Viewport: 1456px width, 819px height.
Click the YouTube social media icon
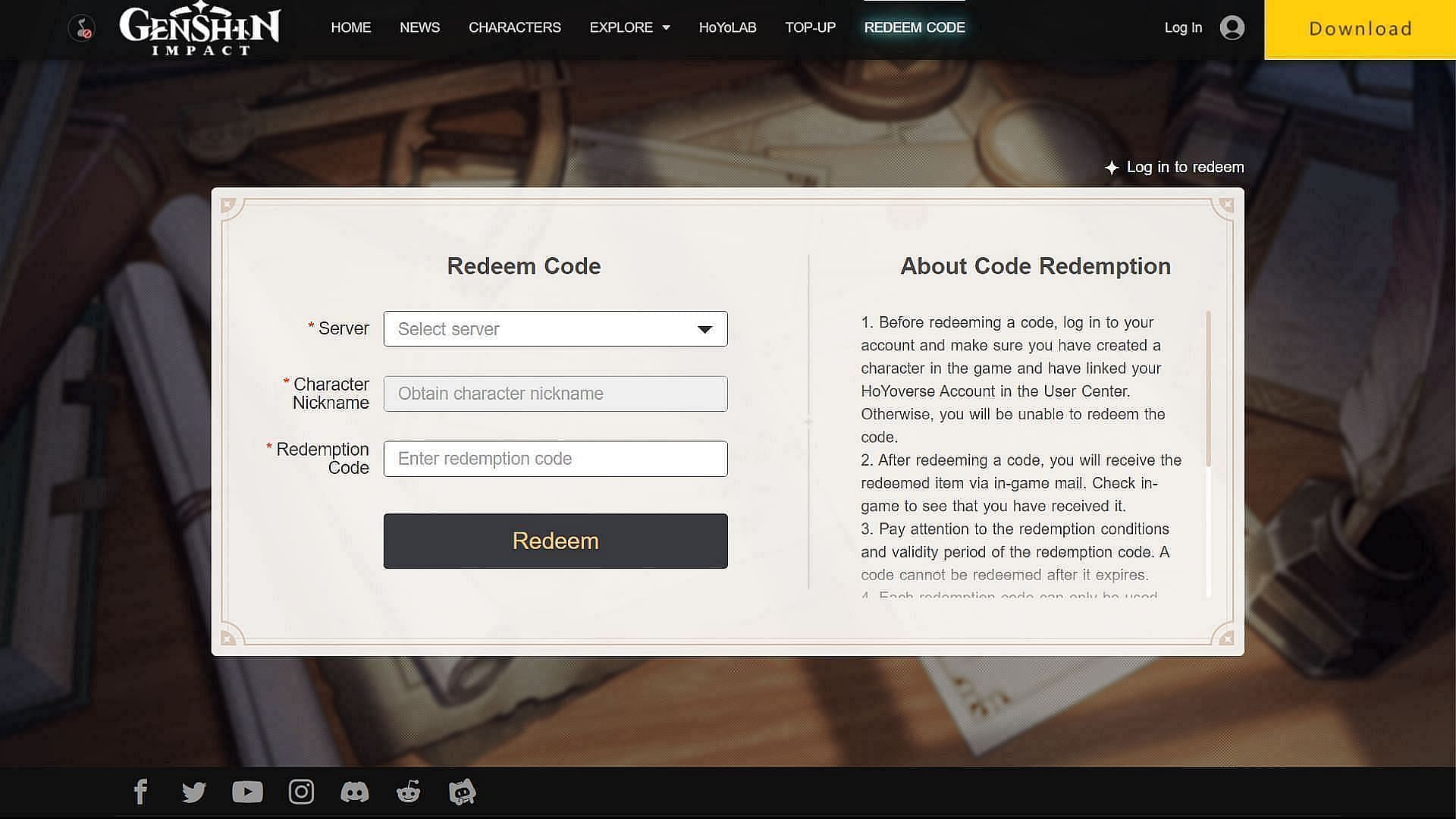(248, 792)
